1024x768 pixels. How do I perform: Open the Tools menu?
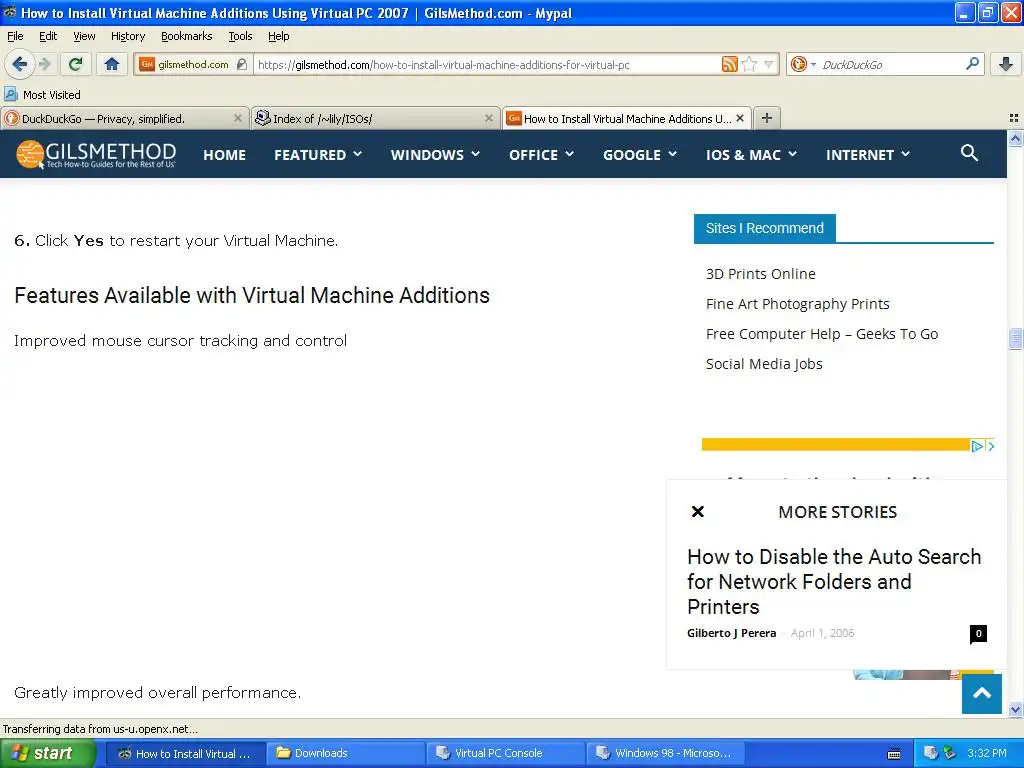pos(240,36)
